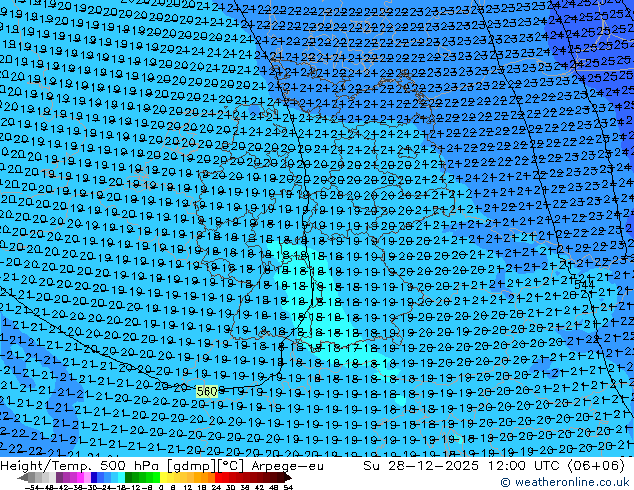Pick the dark green swatch right of cyan
This screenshot has height=490, width=634.
(x=129, y=477)
